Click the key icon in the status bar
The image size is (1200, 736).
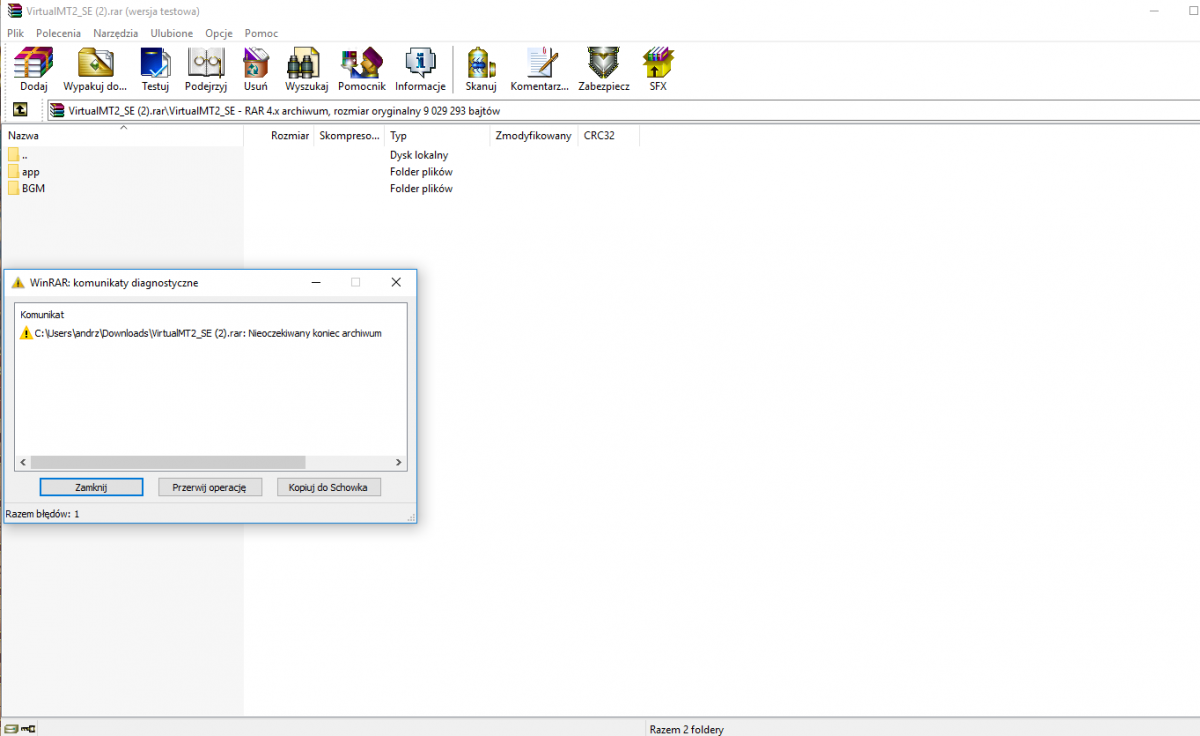click(30, 729)
